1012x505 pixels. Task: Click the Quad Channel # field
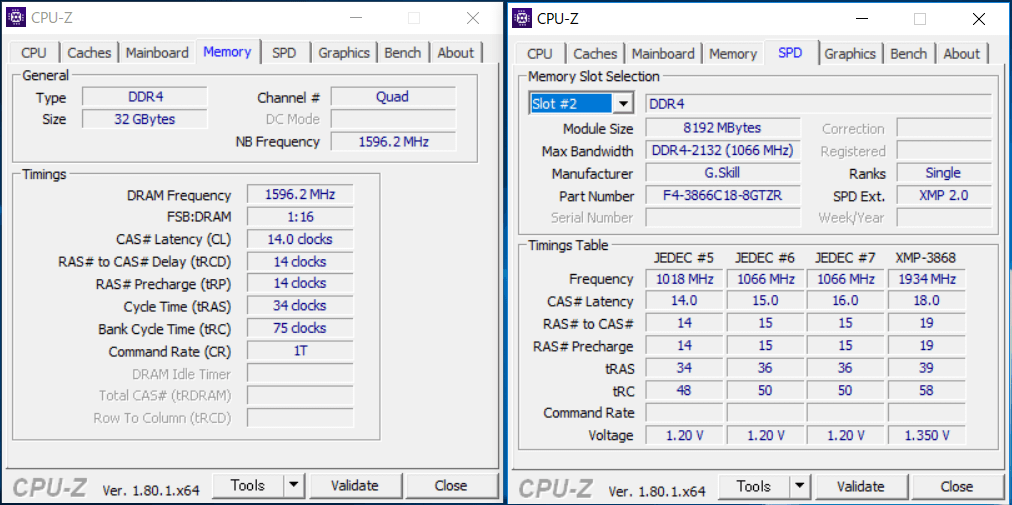(x=393, y=97)
